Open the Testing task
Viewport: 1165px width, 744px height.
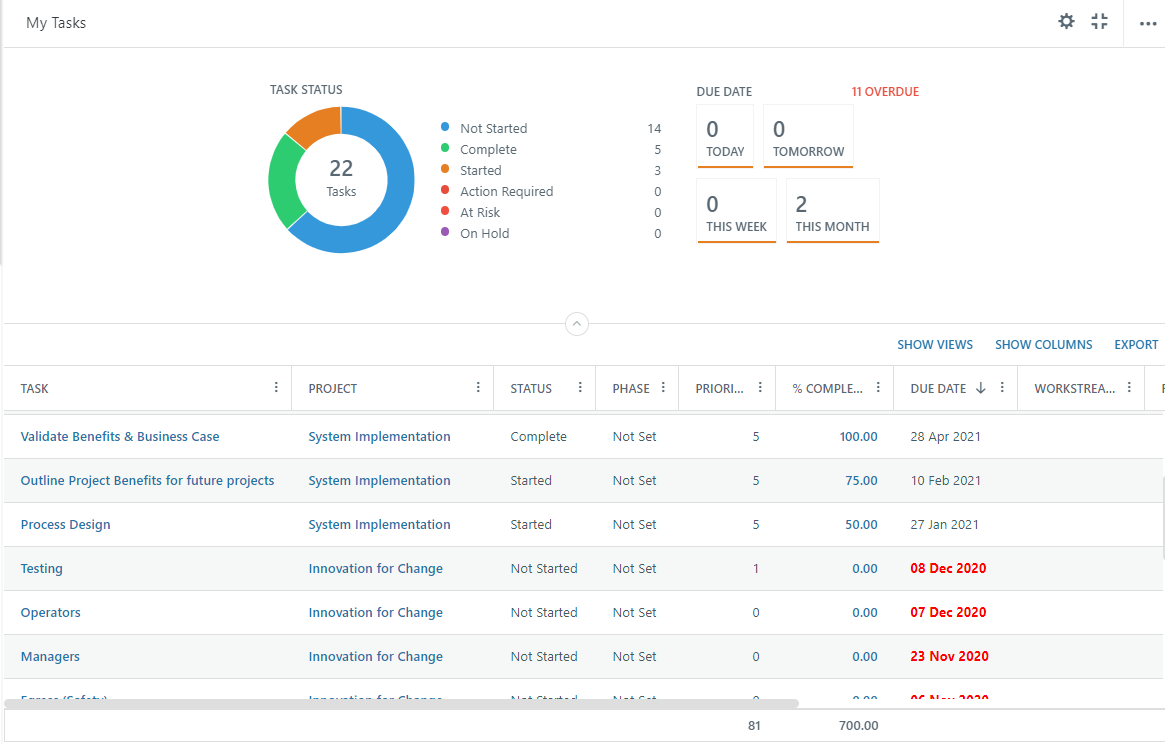(x=42, y=569)
